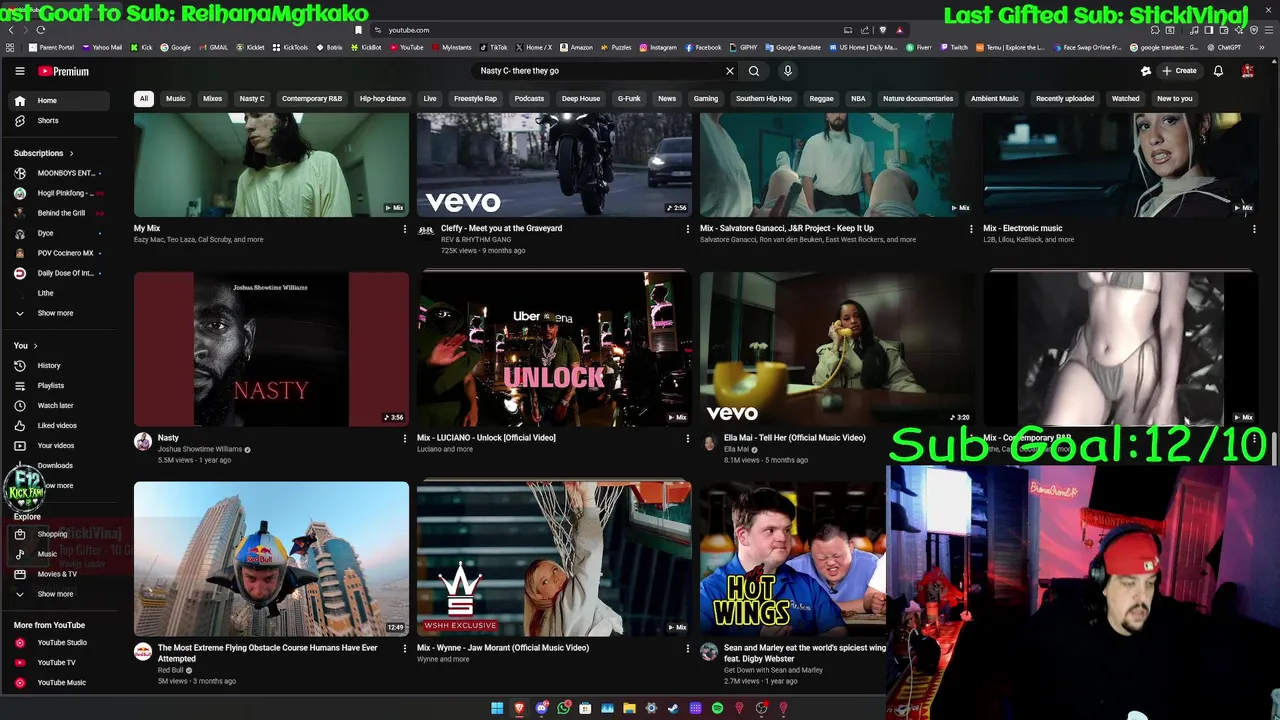Viewport: 1280px width, 720px height.
Task: Open the Google Translate bookmark
Action: pos(793,47)
